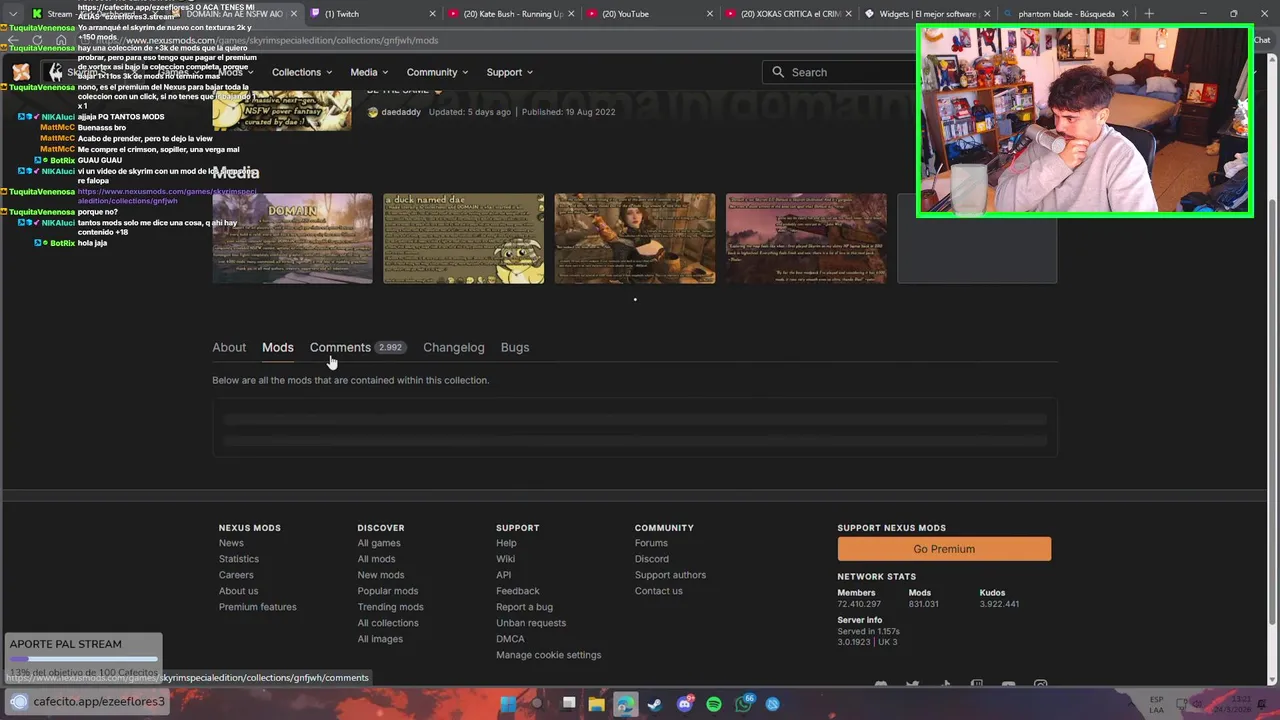Expand the Community dropdown menu
The image size is (1280, 720).
click(x=437, y=72)
